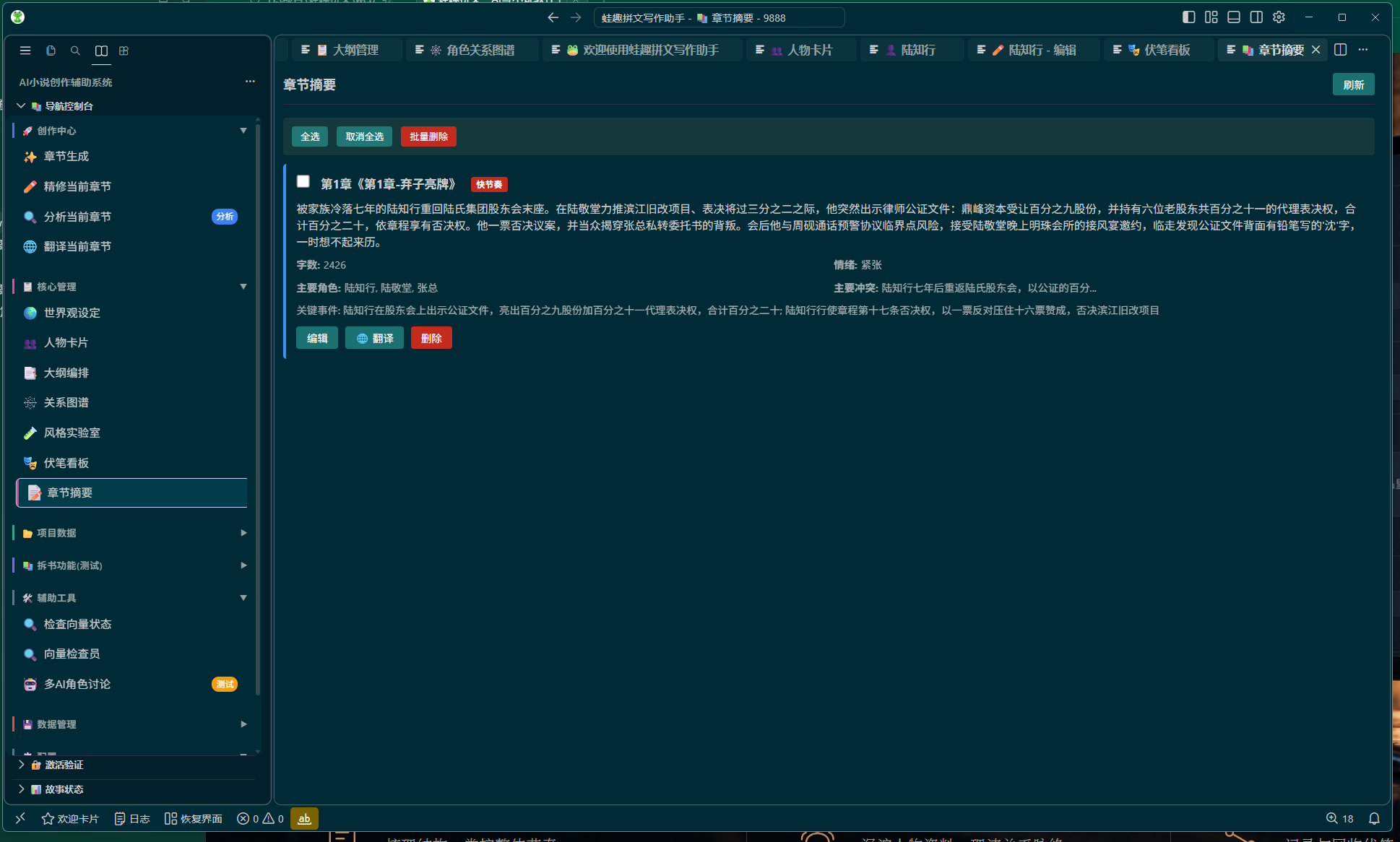Open 欢迎卡片 from status bar
The image size is (1400, 842).
click(70, 818)
